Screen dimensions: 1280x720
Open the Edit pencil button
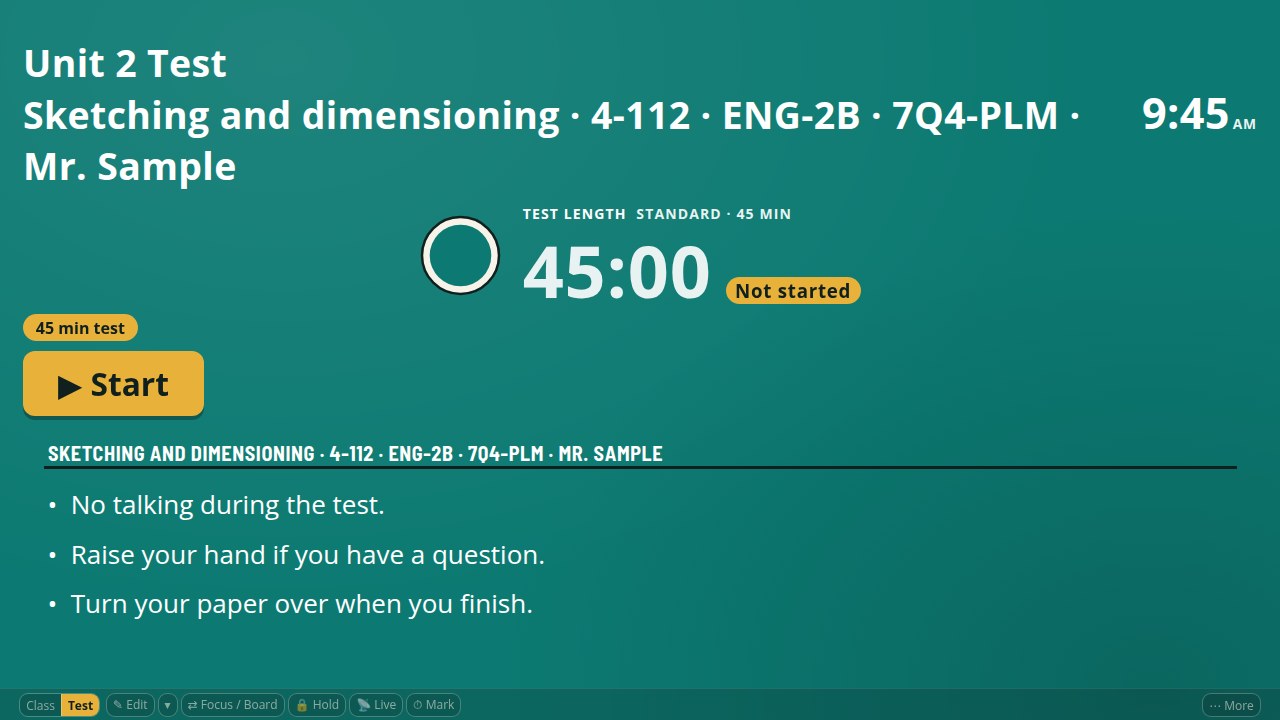(130, 705)
